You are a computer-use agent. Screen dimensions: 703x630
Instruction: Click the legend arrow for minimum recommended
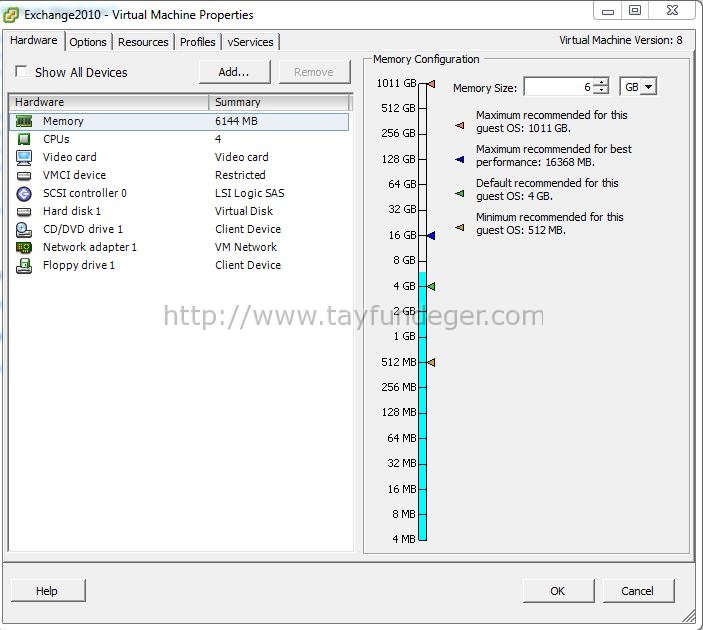(x=460, y=227)
